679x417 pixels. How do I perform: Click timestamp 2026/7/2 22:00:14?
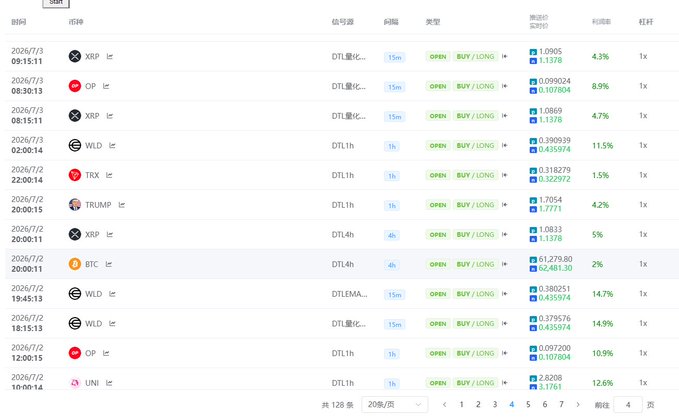click(x=27, y=175)
